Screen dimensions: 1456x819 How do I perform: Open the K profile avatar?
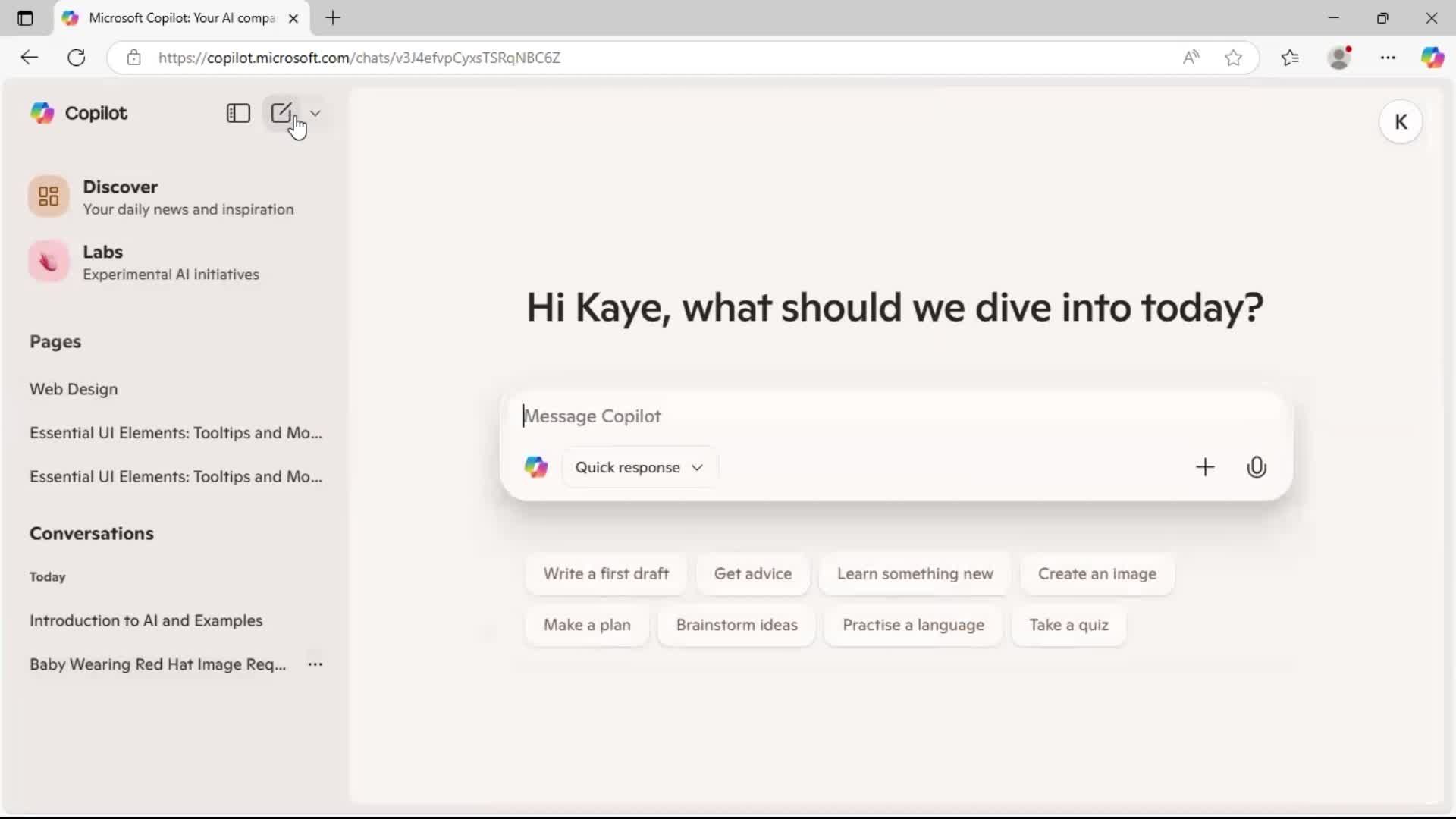[x=1401, y=122]
